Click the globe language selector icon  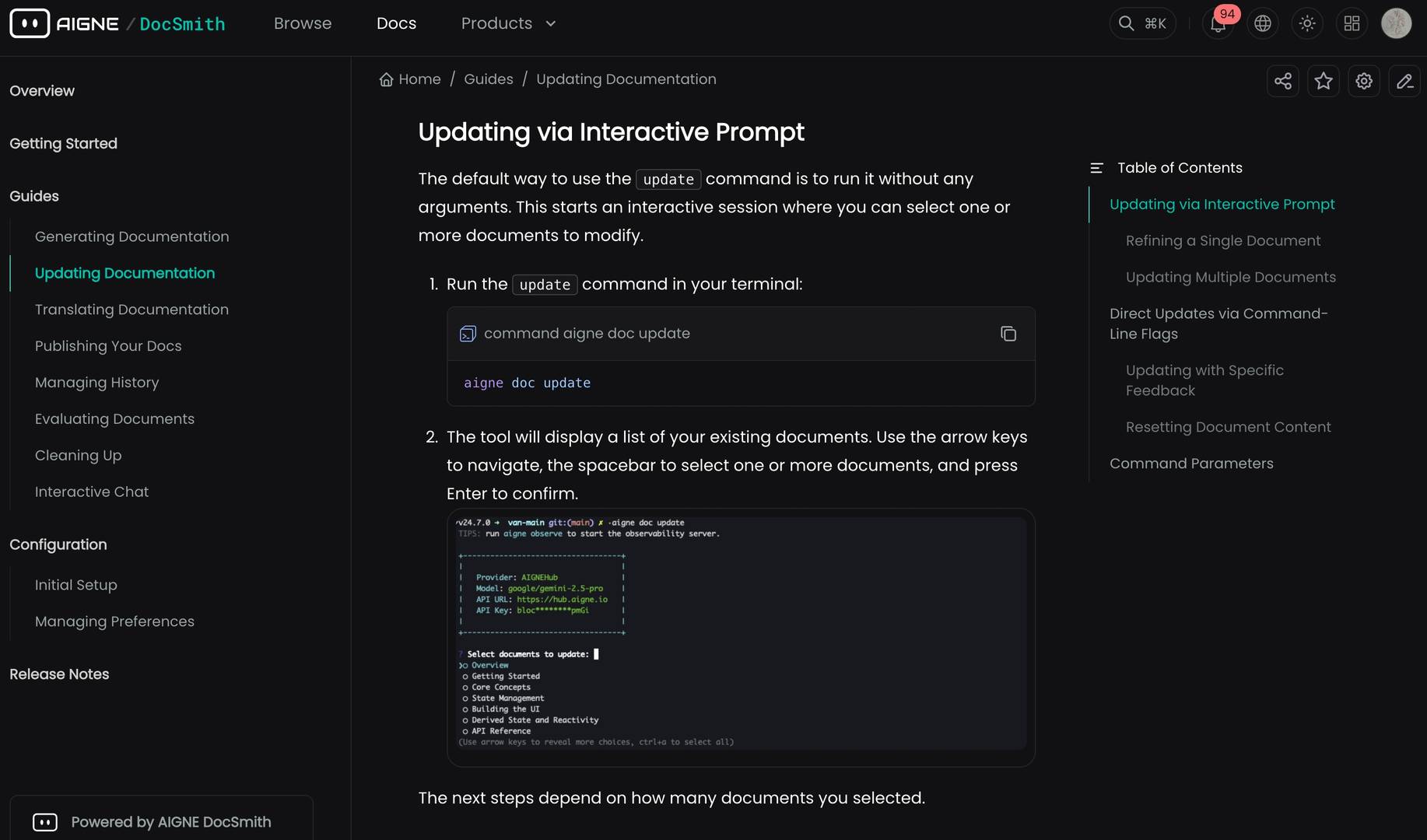[x=1262, y=23]
